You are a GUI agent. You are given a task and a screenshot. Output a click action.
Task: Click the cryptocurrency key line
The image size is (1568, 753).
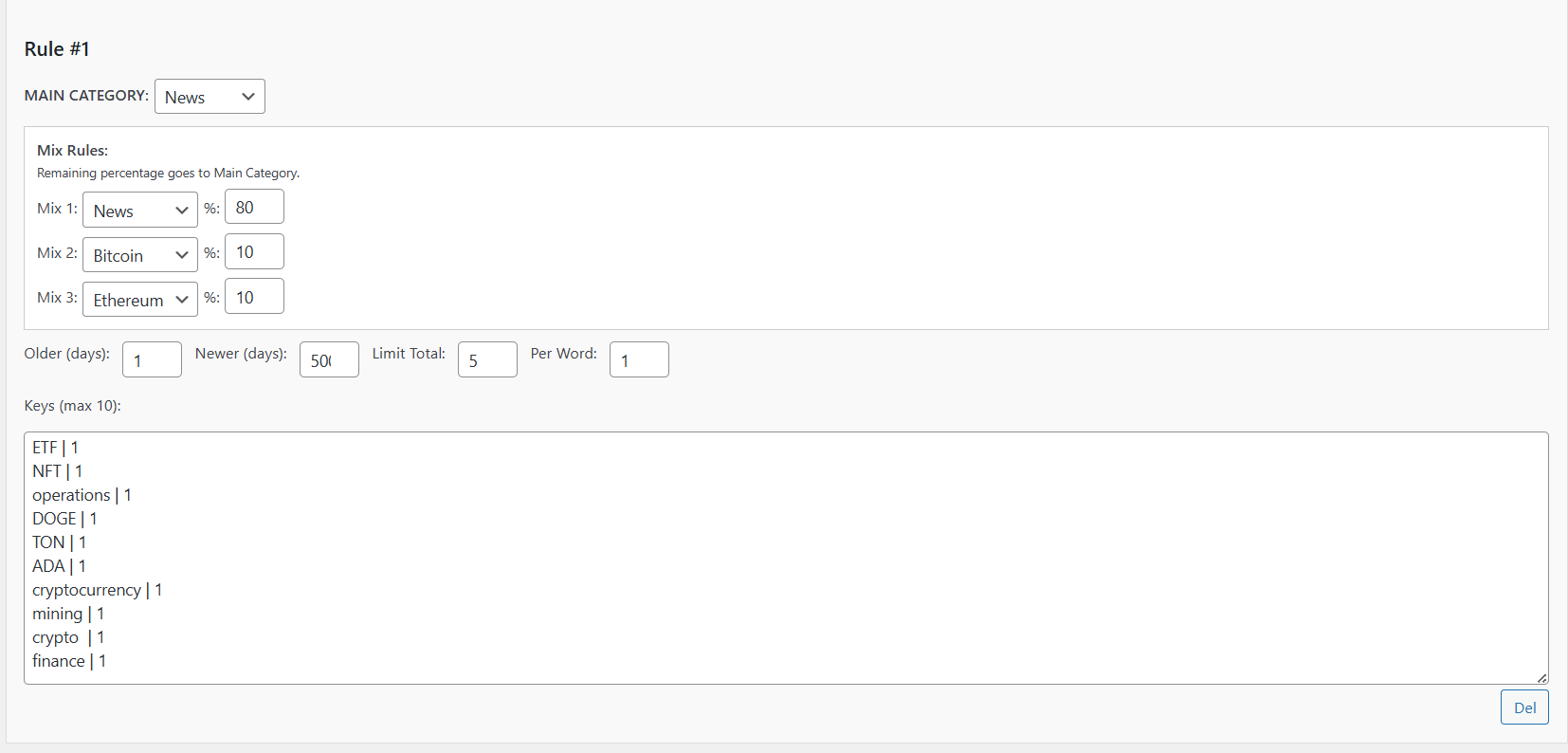pyautogui.click(x=97, y=590)
